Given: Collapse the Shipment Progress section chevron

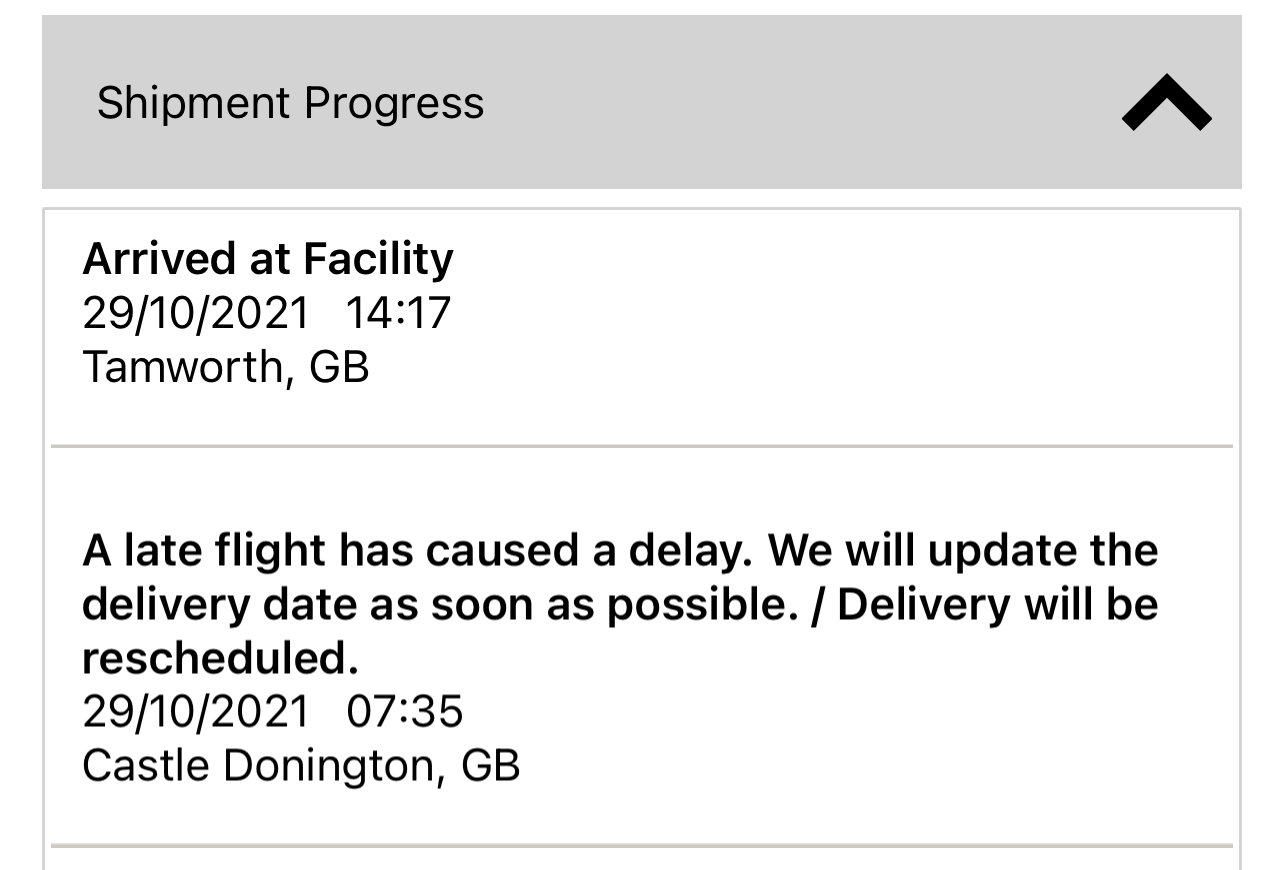Looking at the screenshot, I should click(1166, 104).
